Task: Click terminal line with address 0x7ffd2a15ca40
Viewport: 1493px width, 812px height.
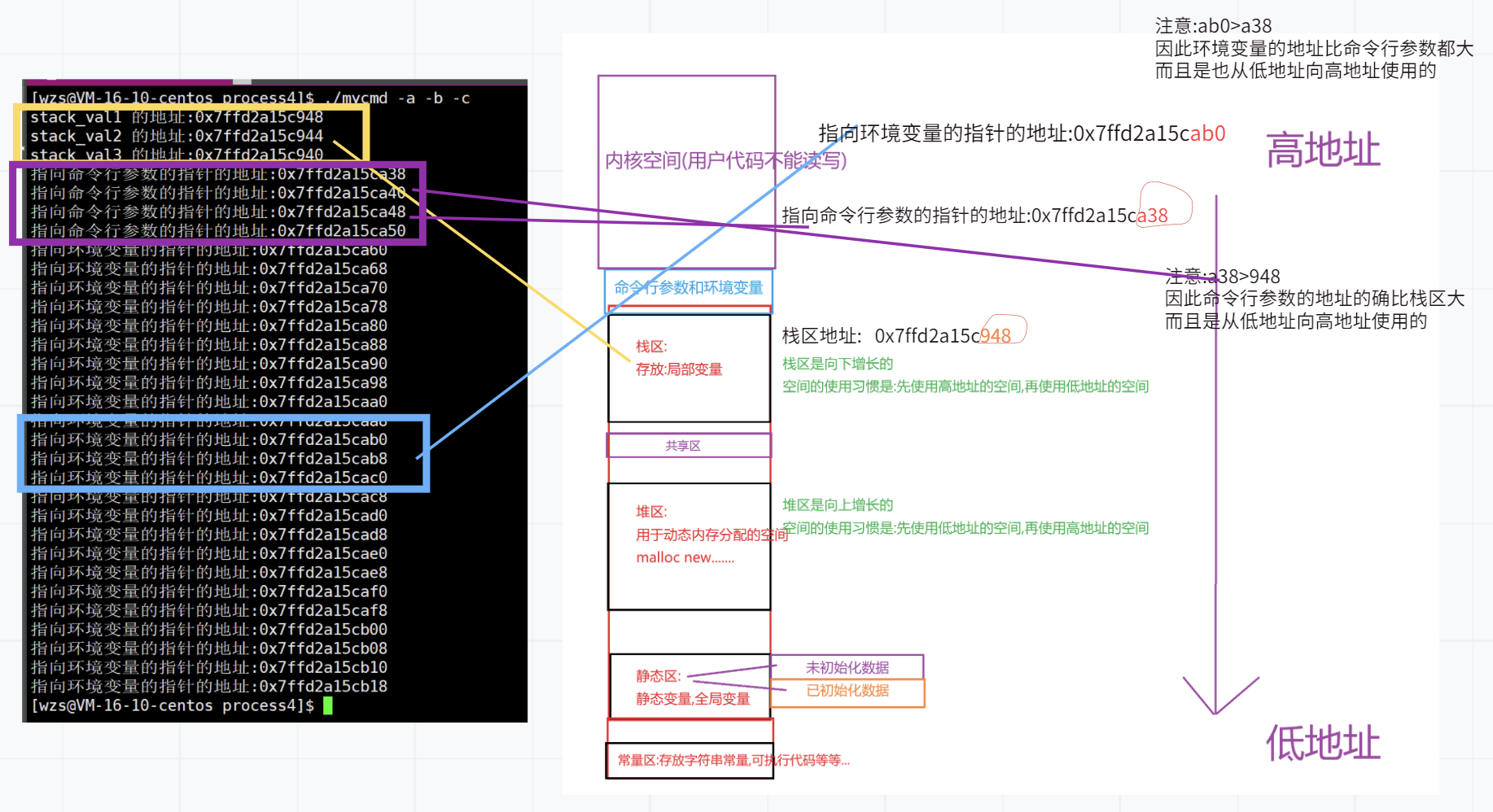Action: point(218,193)
